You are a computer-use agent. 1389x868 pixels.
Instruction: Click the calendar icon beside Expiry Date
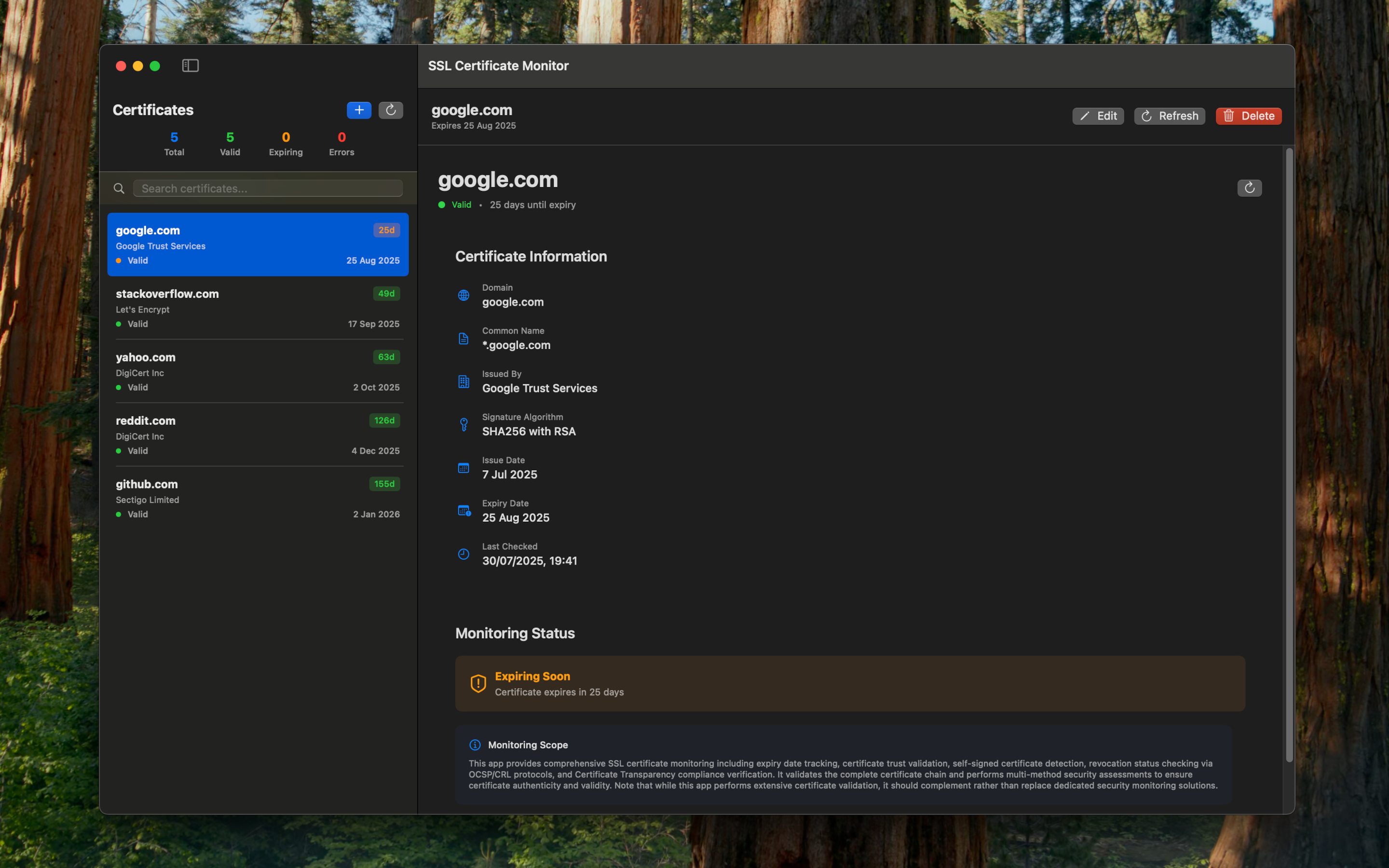point(464,510)
